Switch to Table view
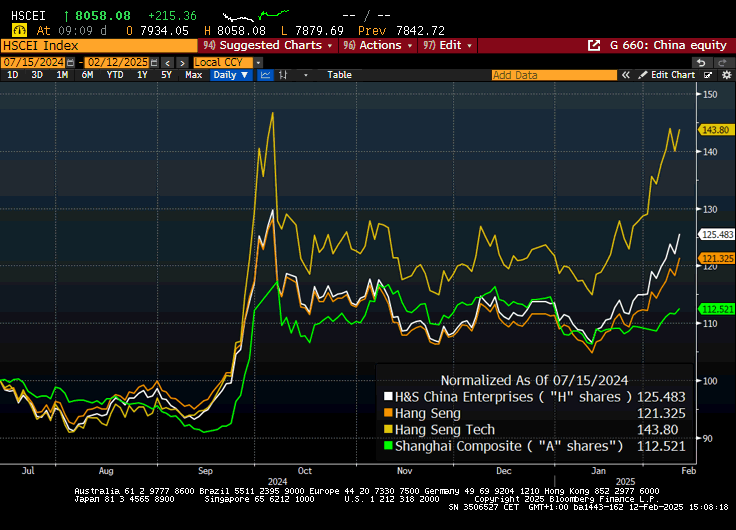The image size is (736, 530). coord(339,75)
